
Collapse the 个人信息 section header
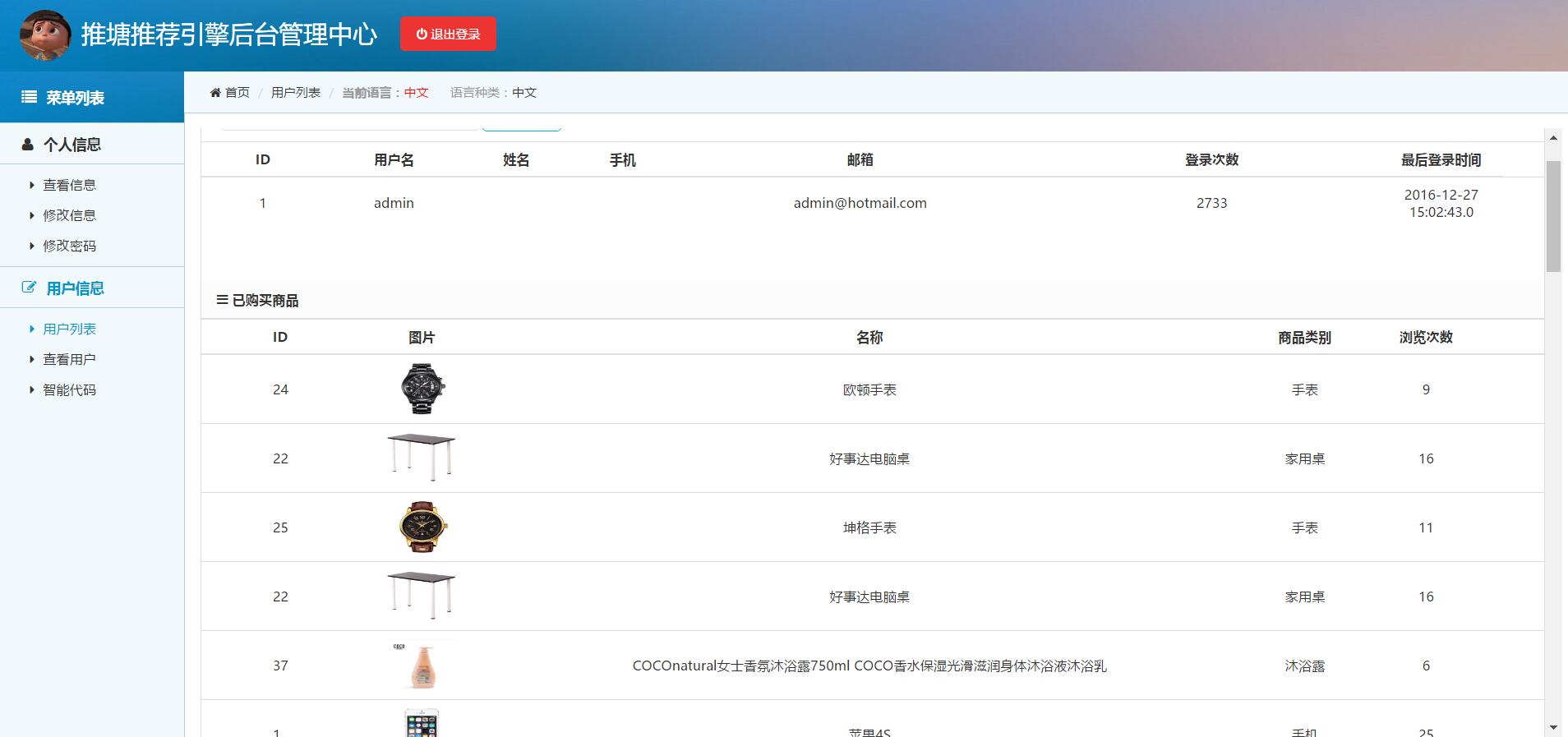(x=92, y=144)
